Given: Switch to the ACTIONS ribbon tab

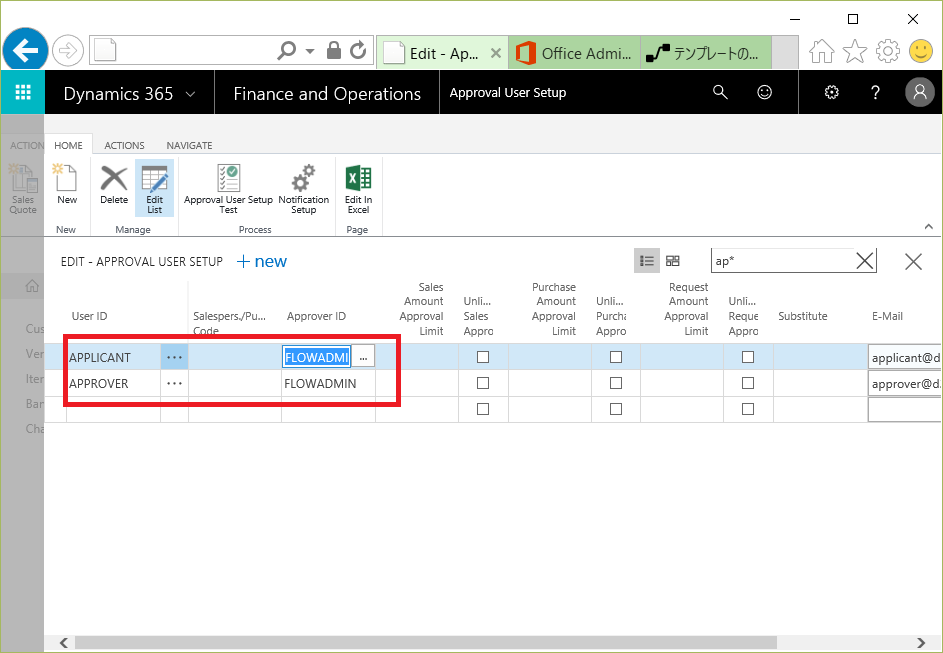Looking at the screenshot, I should click(x=124, y=146).
